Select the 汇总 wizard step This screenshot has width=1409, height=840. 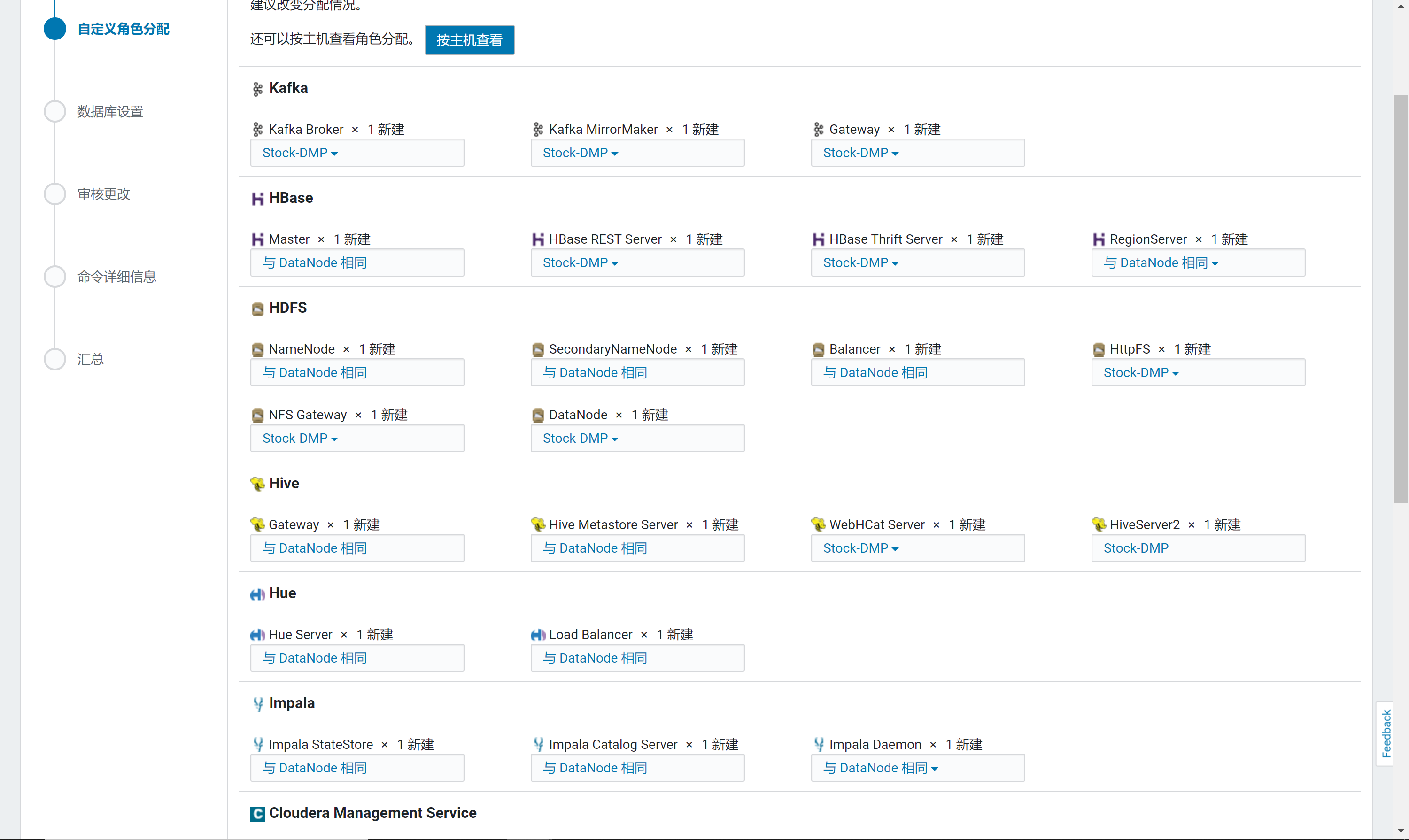click(x=91, y=360)
